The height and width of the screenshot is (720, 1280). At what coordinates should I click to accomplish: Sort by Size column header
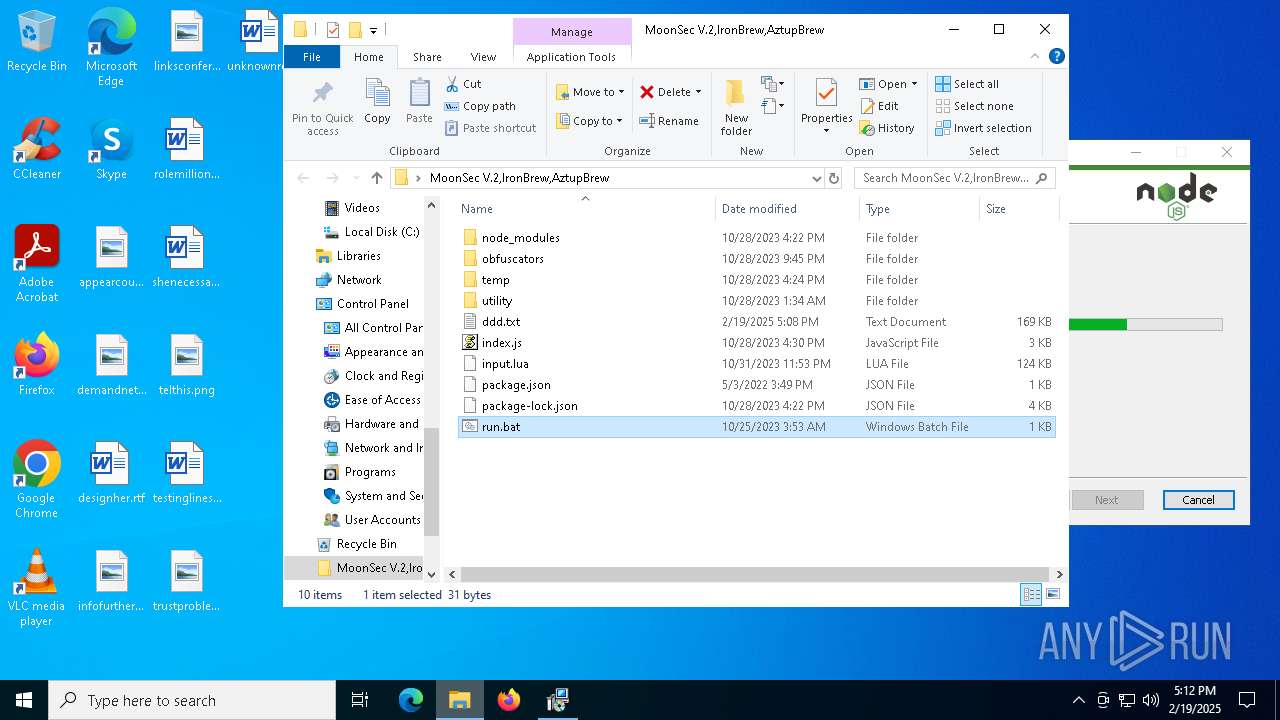coord(1018,209)
